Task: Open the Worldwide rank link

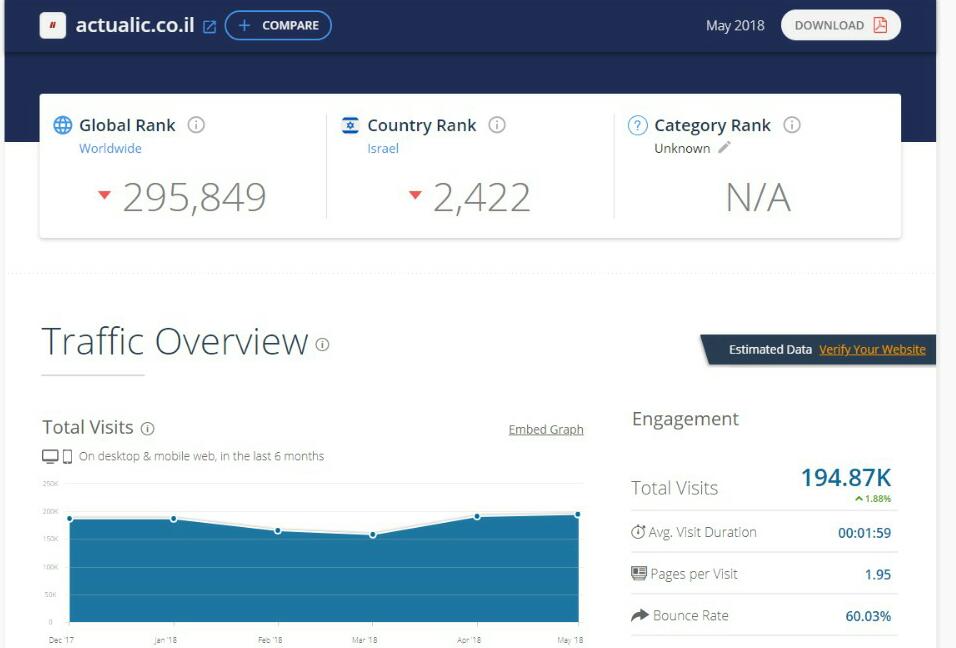Action: (x=110, y=148)
